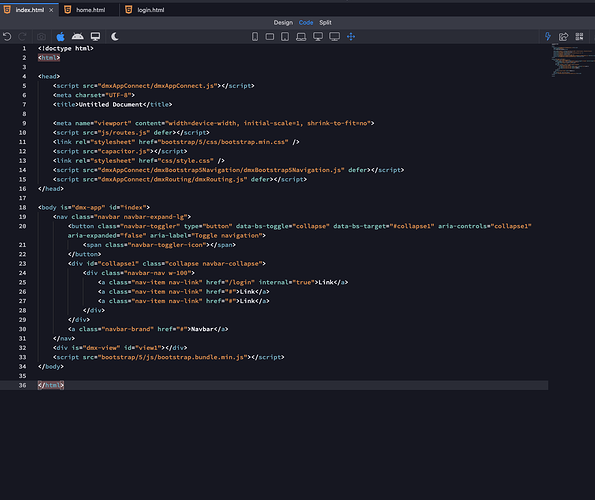Click the HTML5 icon on home.html tab
Screen dimensions: 595x500
(x=68, y=9)
